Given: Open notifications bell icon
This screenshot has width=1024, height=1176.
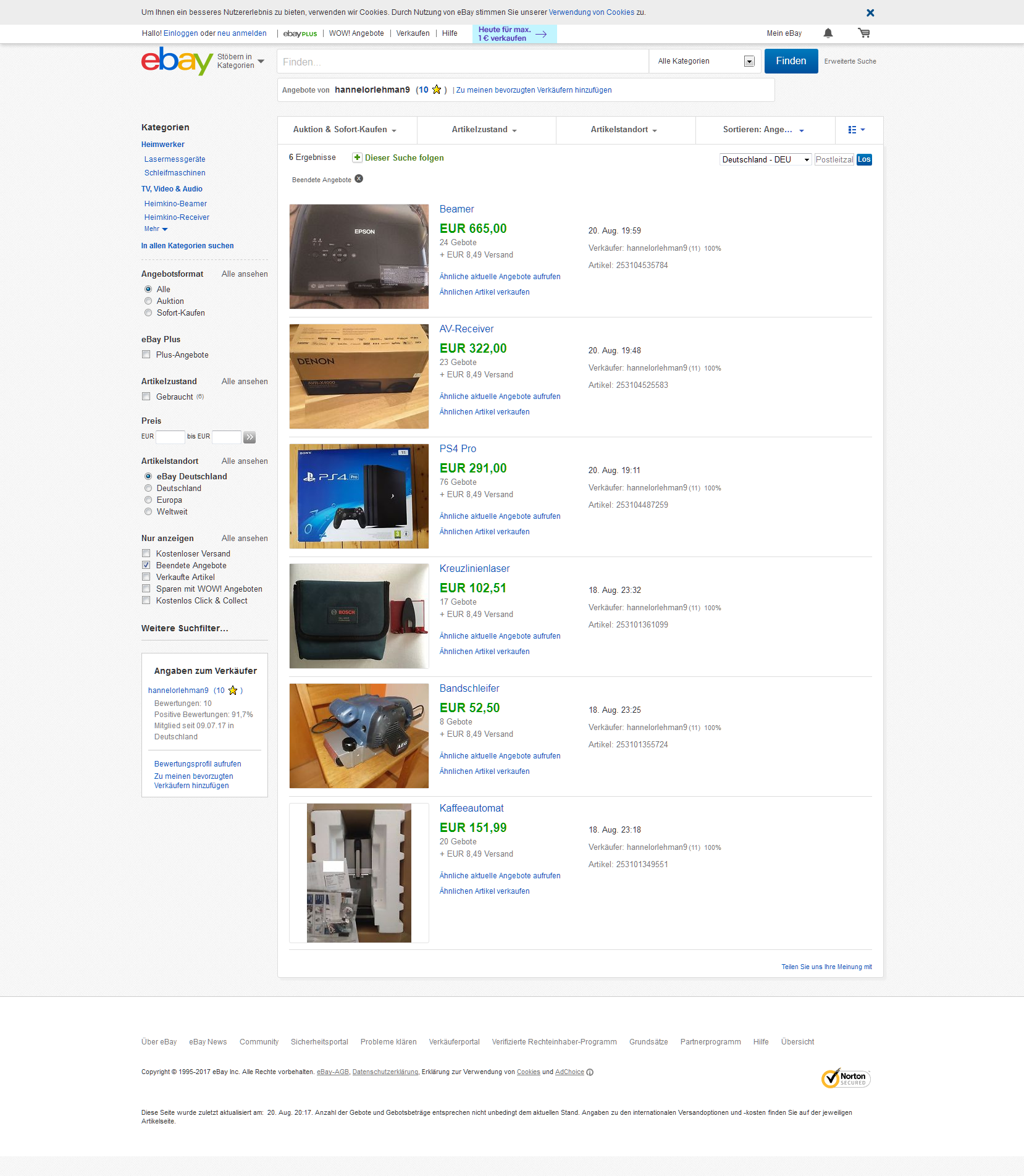Looking at the screenshot, I should tap(828, 33).
